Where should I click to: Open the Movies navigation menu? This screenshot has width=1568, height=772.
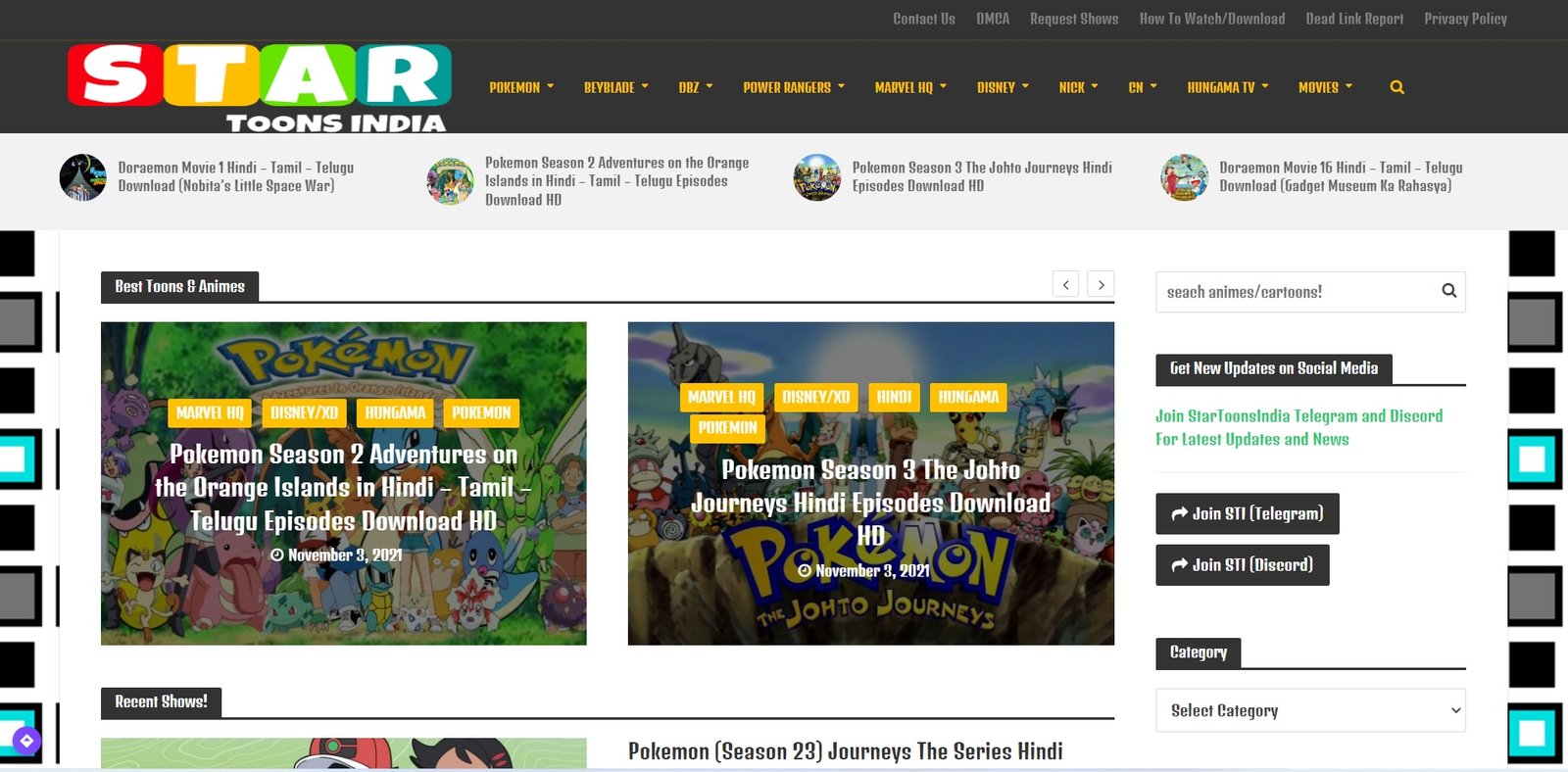1325,87
